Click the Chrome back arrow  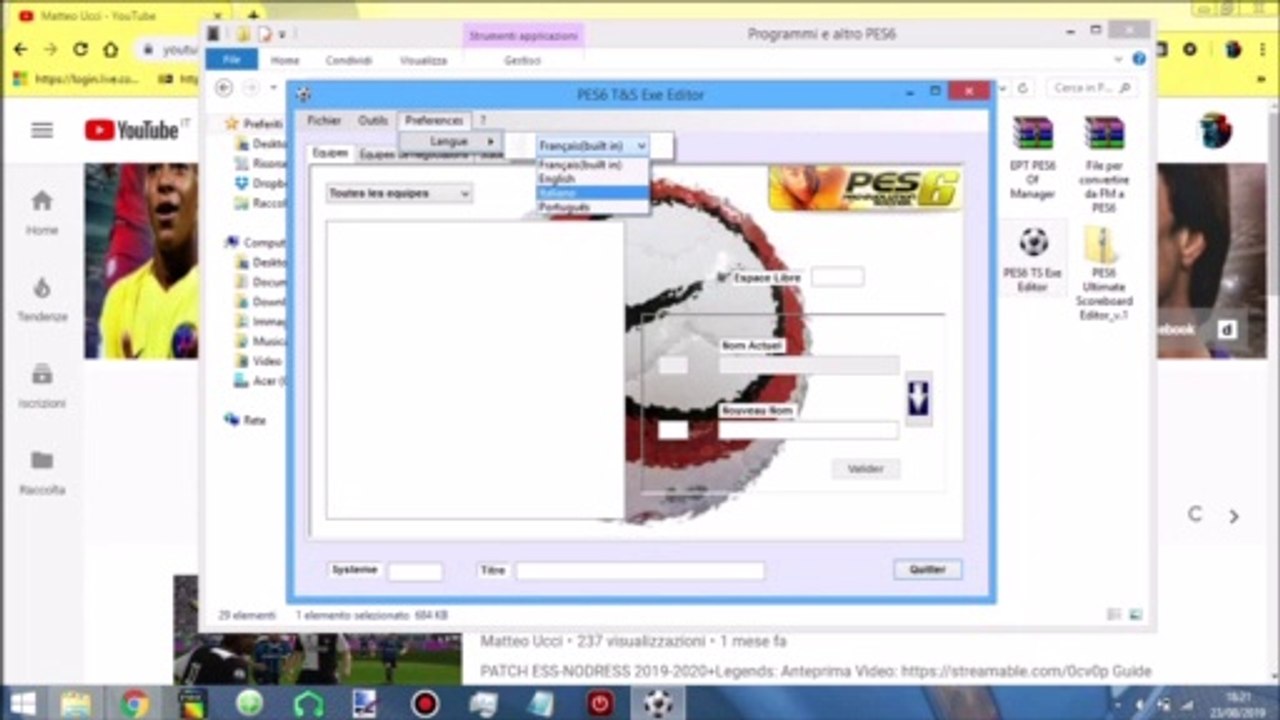[x=20, y=49]
